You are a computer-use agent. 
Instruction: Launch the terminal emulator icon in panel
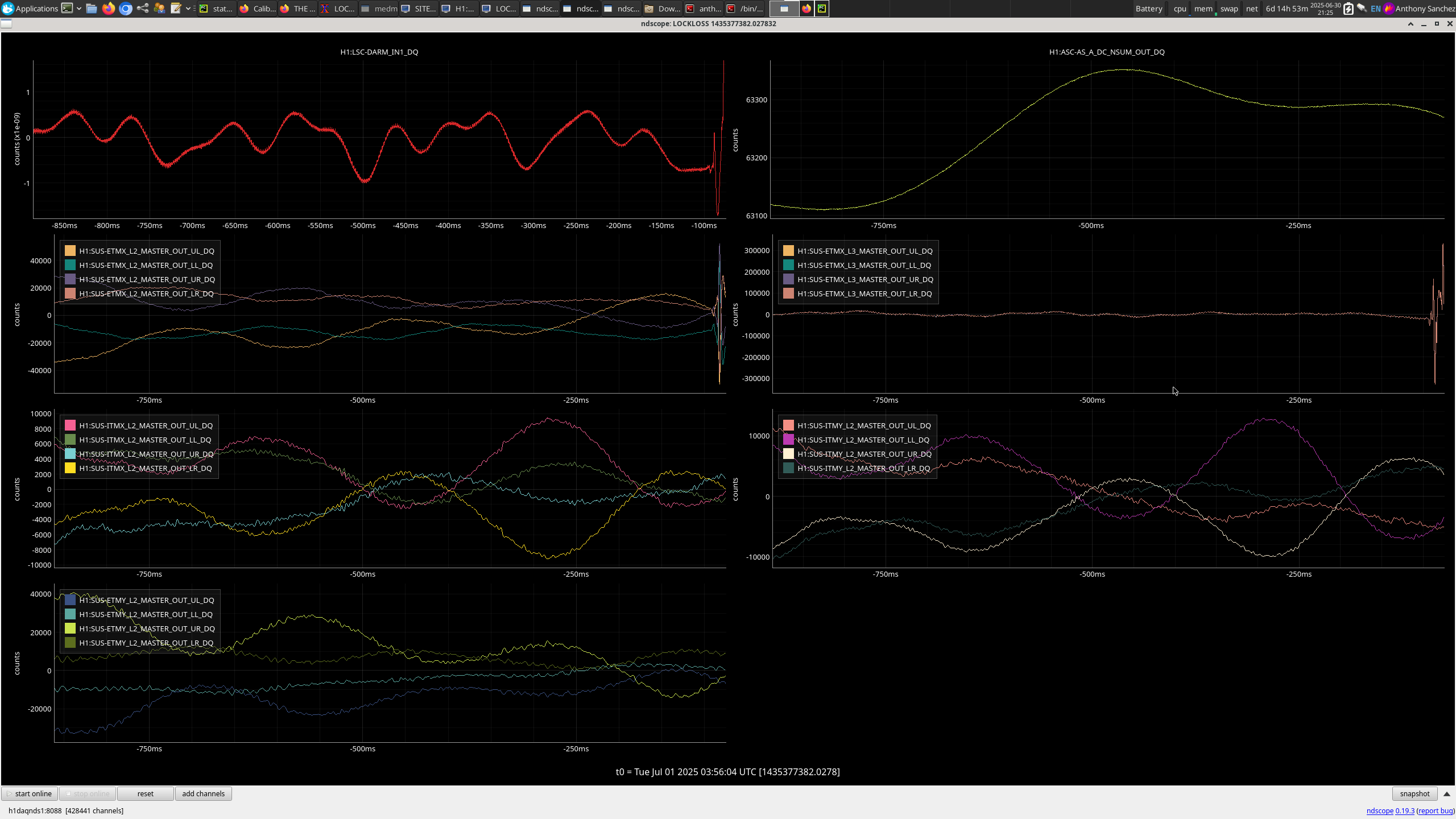point(67,9)
